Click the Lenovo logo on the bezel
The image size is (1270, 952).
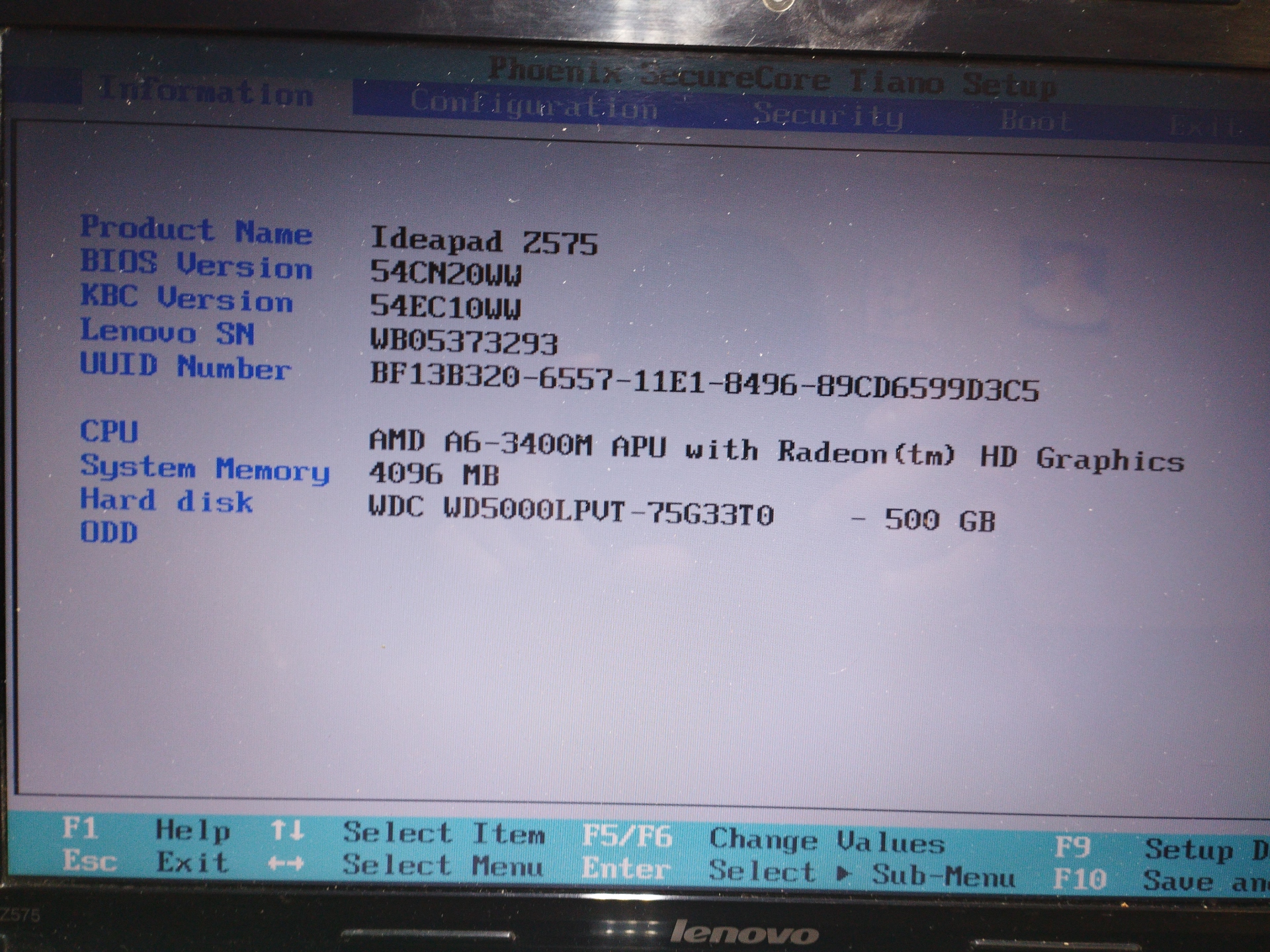coord(744,933)
